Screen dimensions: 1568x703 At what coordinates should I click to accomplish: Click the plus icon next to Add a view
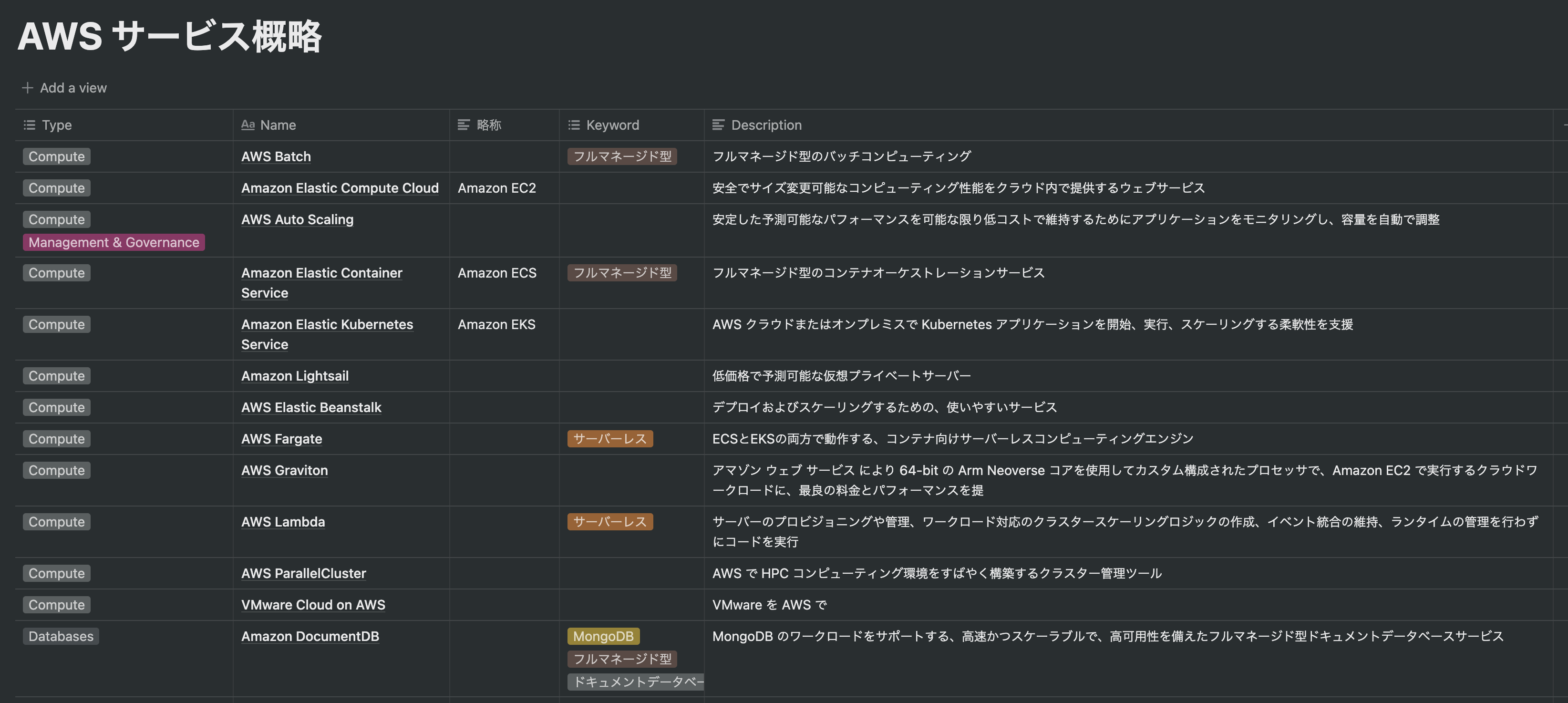click(x=28, y=87)
